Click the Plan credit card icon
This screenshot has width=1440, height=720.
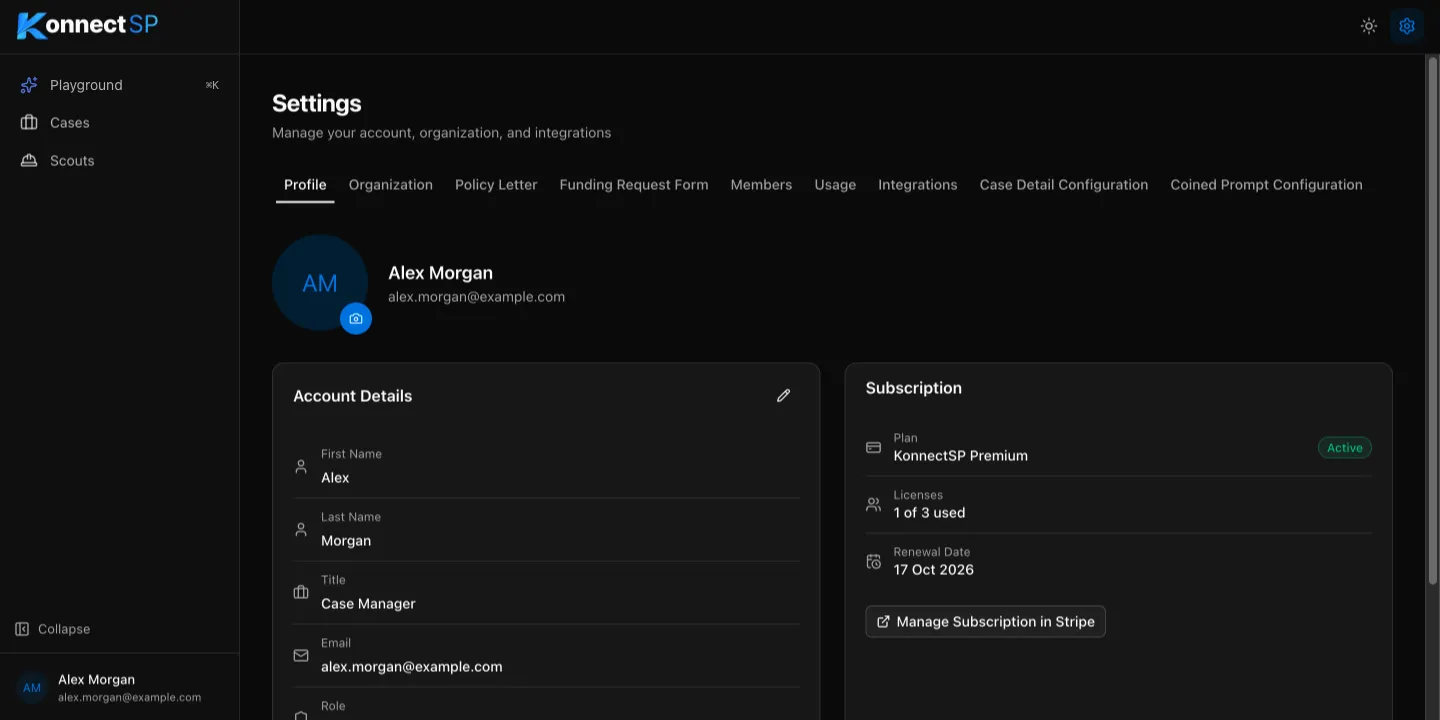click(x=874, y=448)
